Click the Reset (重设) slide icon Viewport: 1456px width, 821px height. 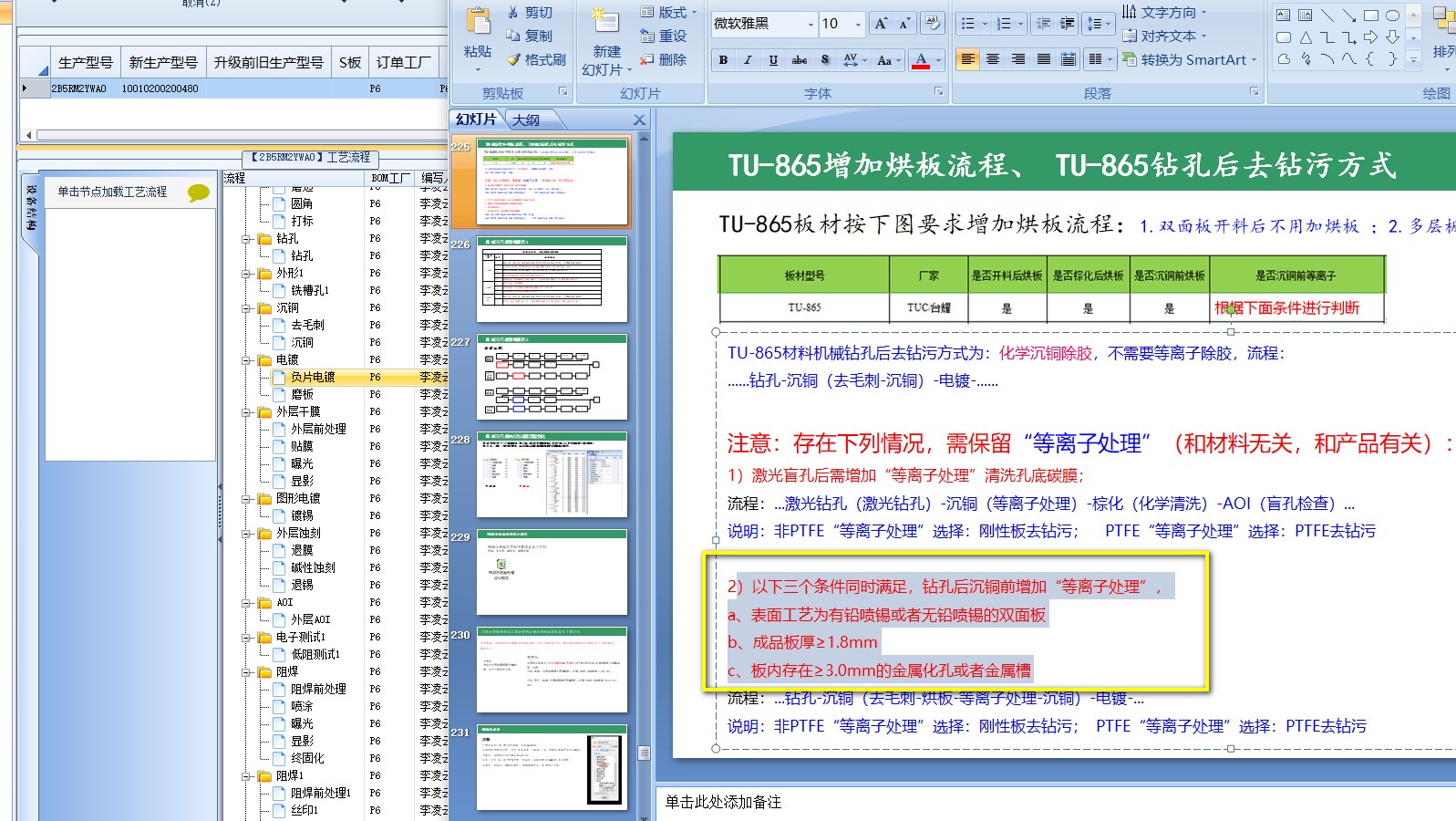tap(647, 36)
